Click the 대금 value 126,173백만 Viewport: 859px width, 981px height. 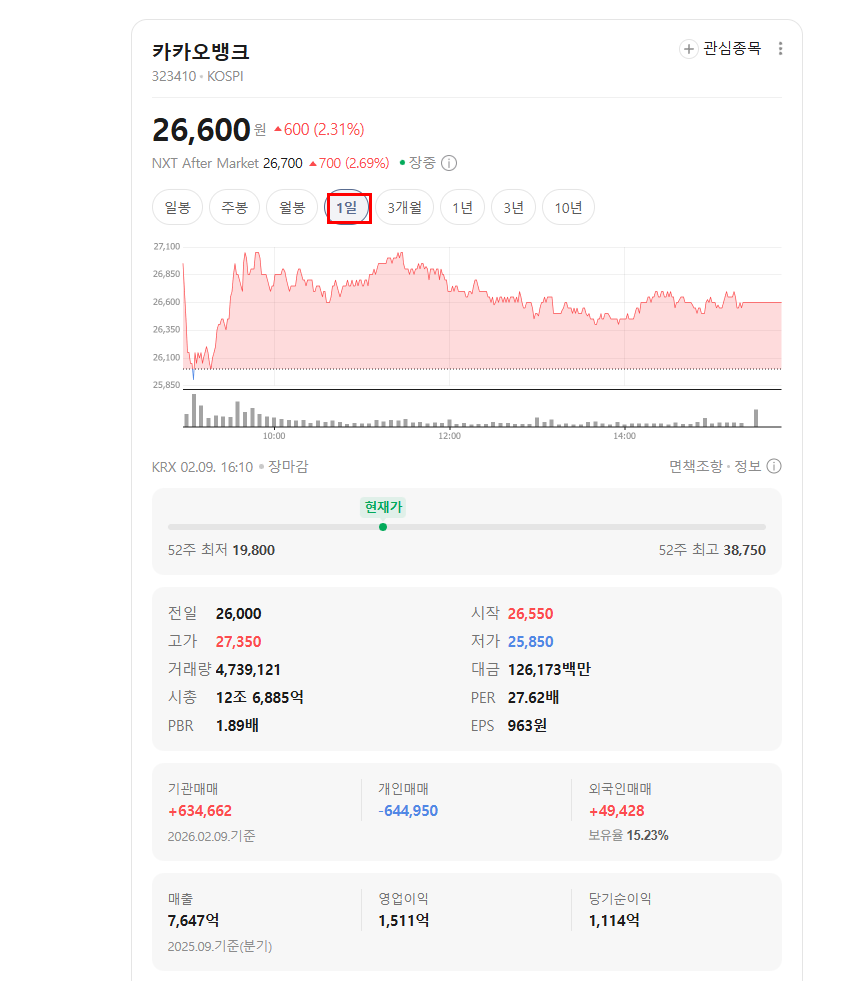coord(549,670)
